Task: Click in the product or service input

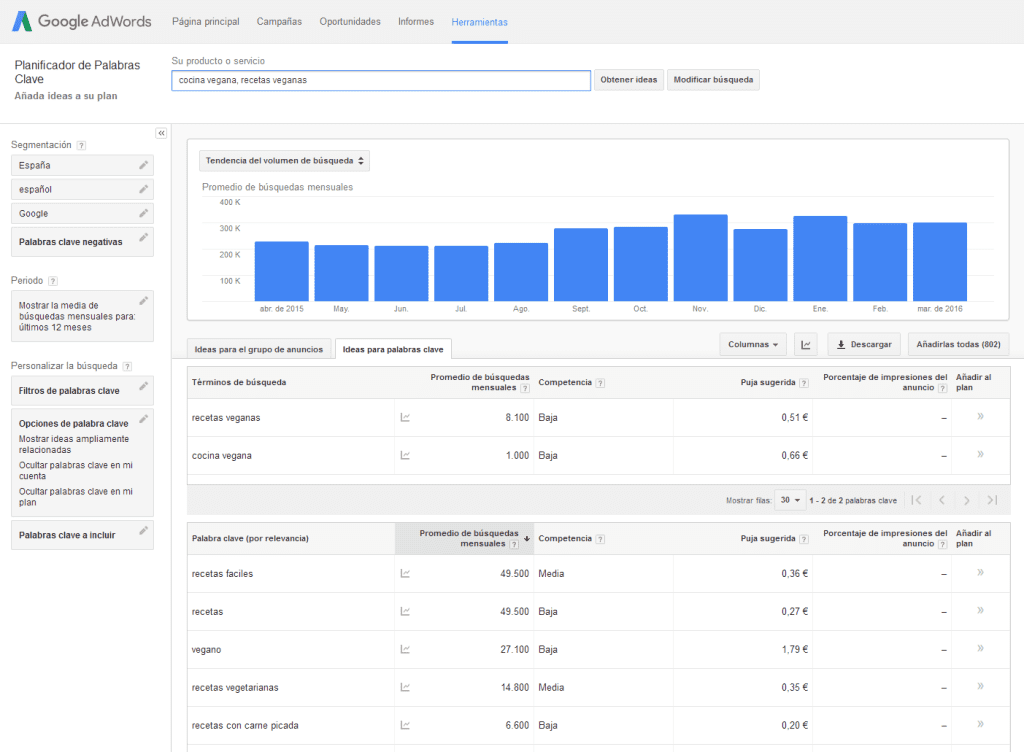Action: (381, 80)
